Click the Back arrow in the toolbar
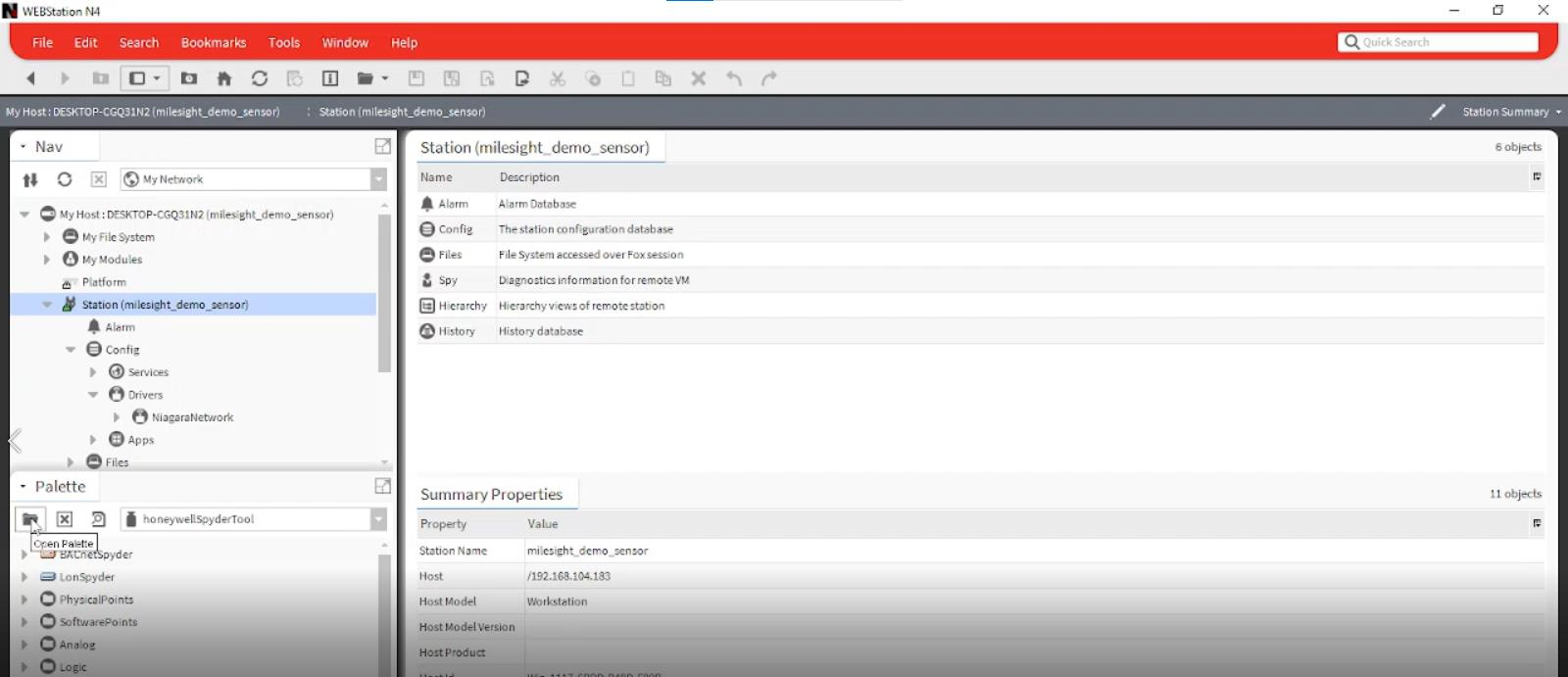Viewport: 1568px width, 677px height. pyautogui.click(x=30, y=78)
